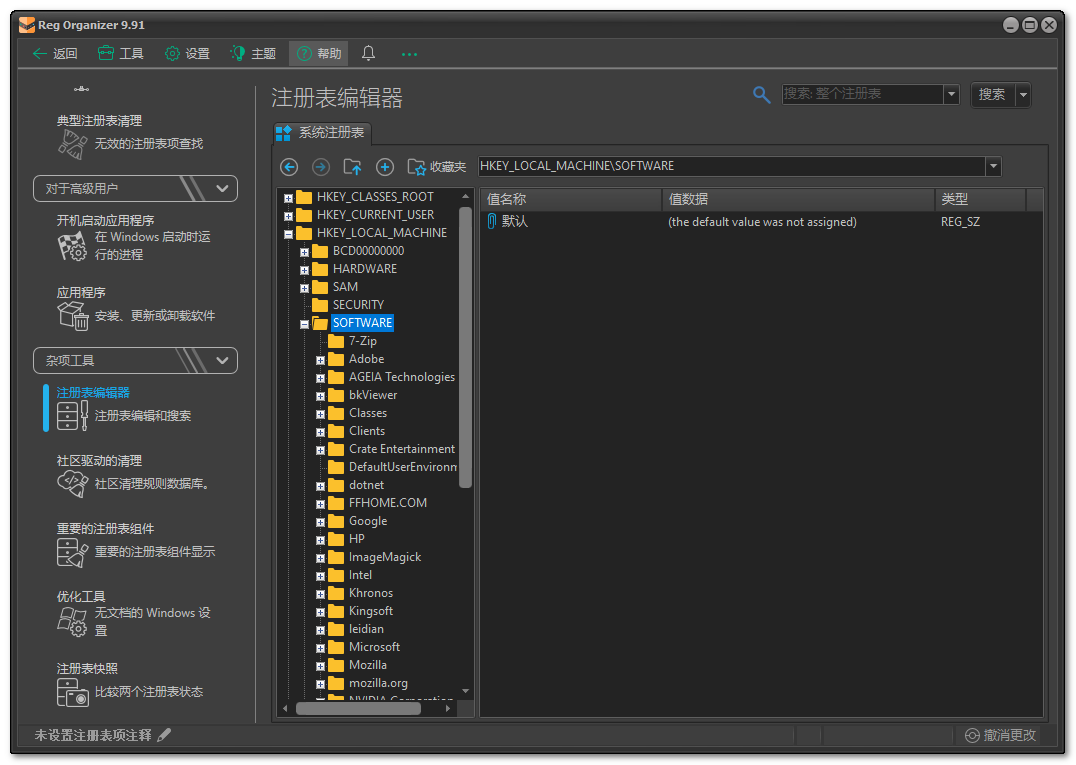This screenshot has height=765, width=1076.
Task: Click the tree vertical scrollbar thumb
Action: coord(465,346)
